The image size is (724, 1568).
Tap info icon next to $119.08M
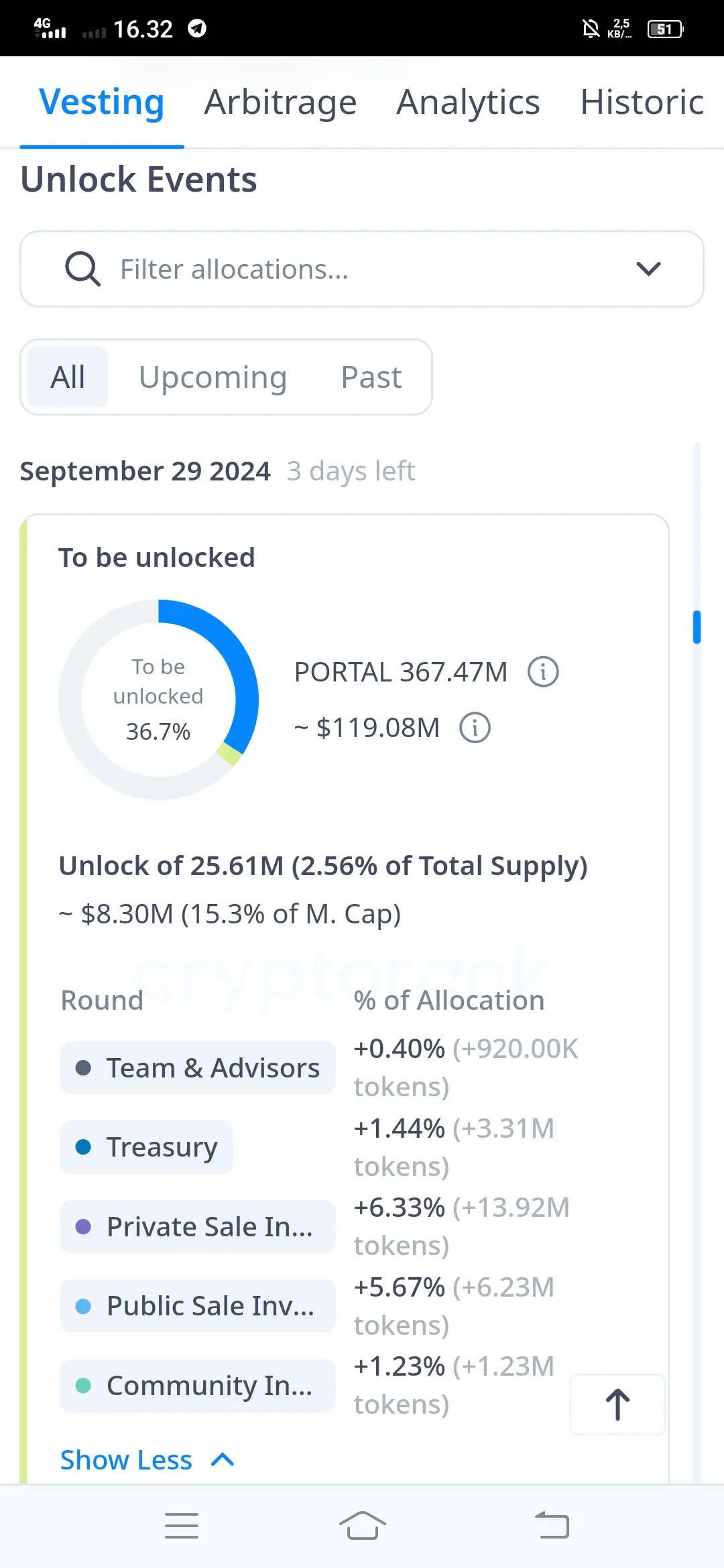pyautogui.click(x=475, y=727)
